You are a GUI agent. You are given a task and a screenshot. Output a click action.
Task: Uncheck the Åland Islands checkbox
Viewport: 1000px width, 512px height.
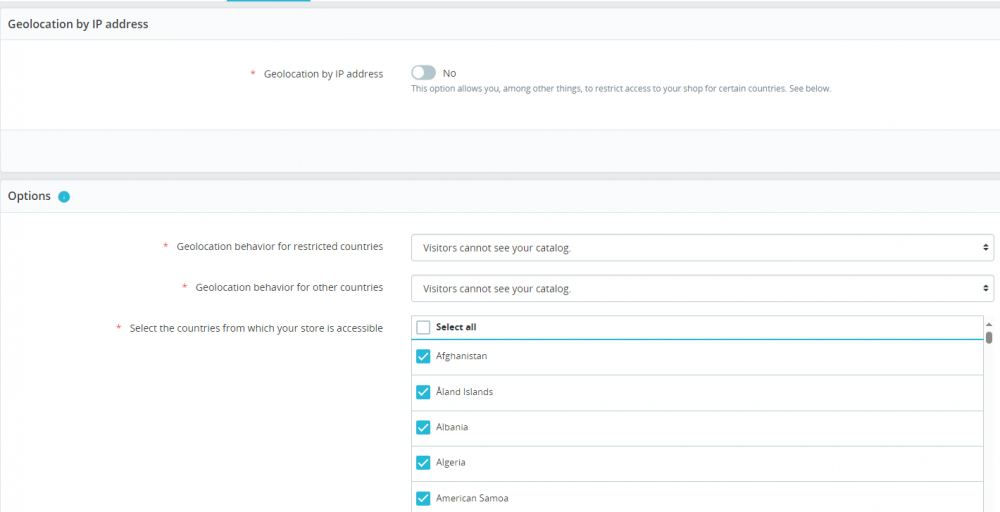[423, 391]
